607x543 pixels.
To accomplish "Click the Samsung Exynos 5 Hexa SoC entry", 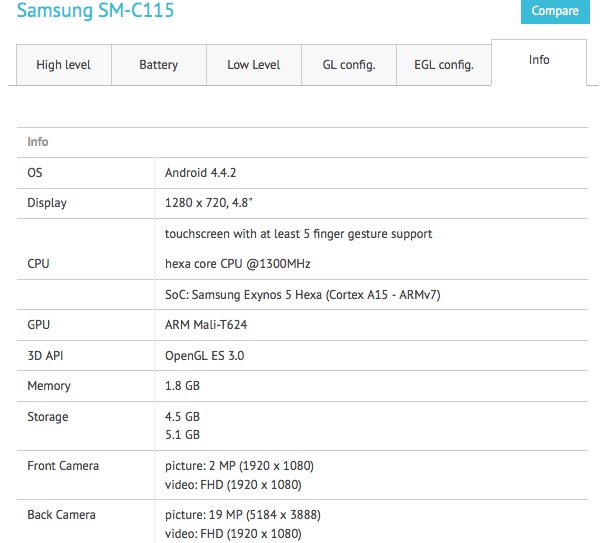I will (302, 295).
